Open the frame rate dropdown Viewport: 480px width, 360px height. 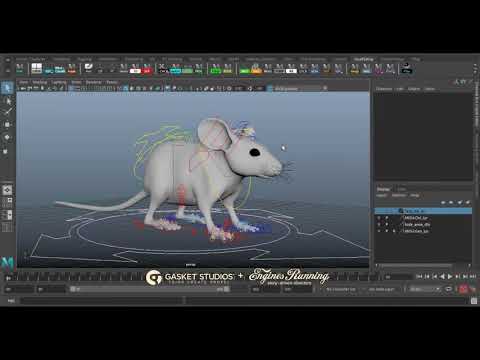coord(424,289)
